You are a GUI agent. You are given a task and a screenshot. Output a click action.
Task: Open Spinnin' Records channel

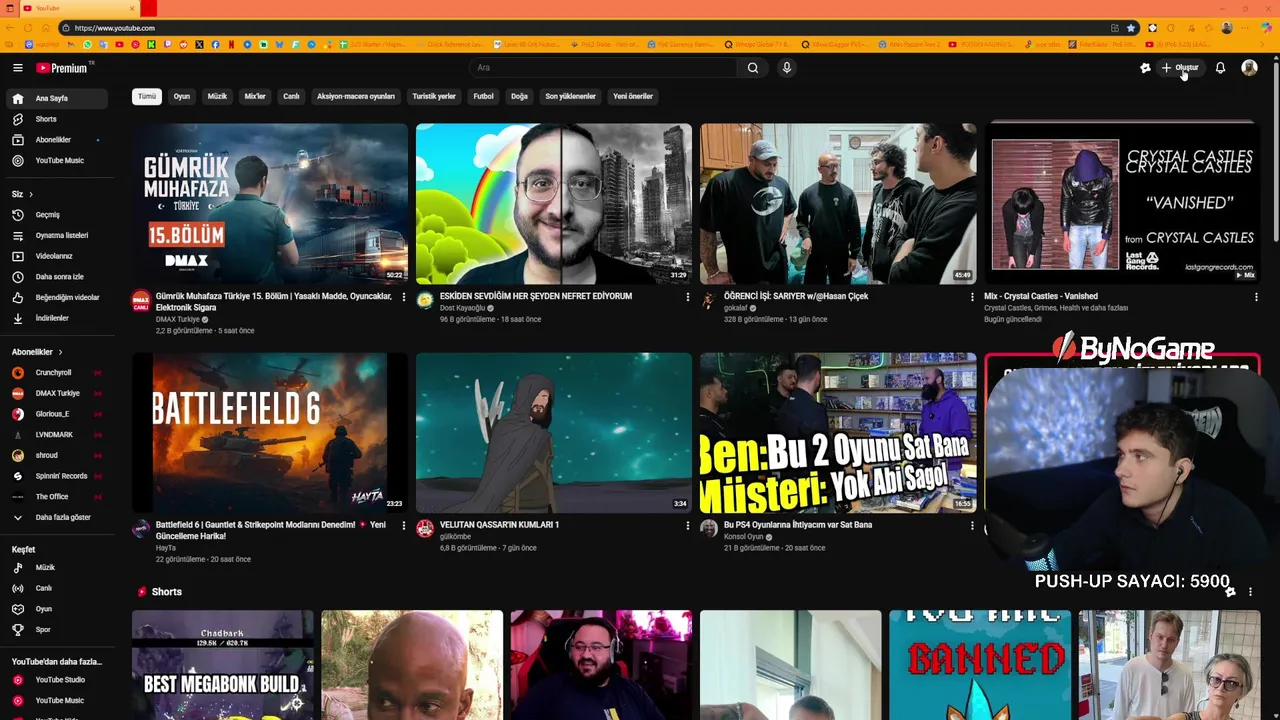[57, 476]
